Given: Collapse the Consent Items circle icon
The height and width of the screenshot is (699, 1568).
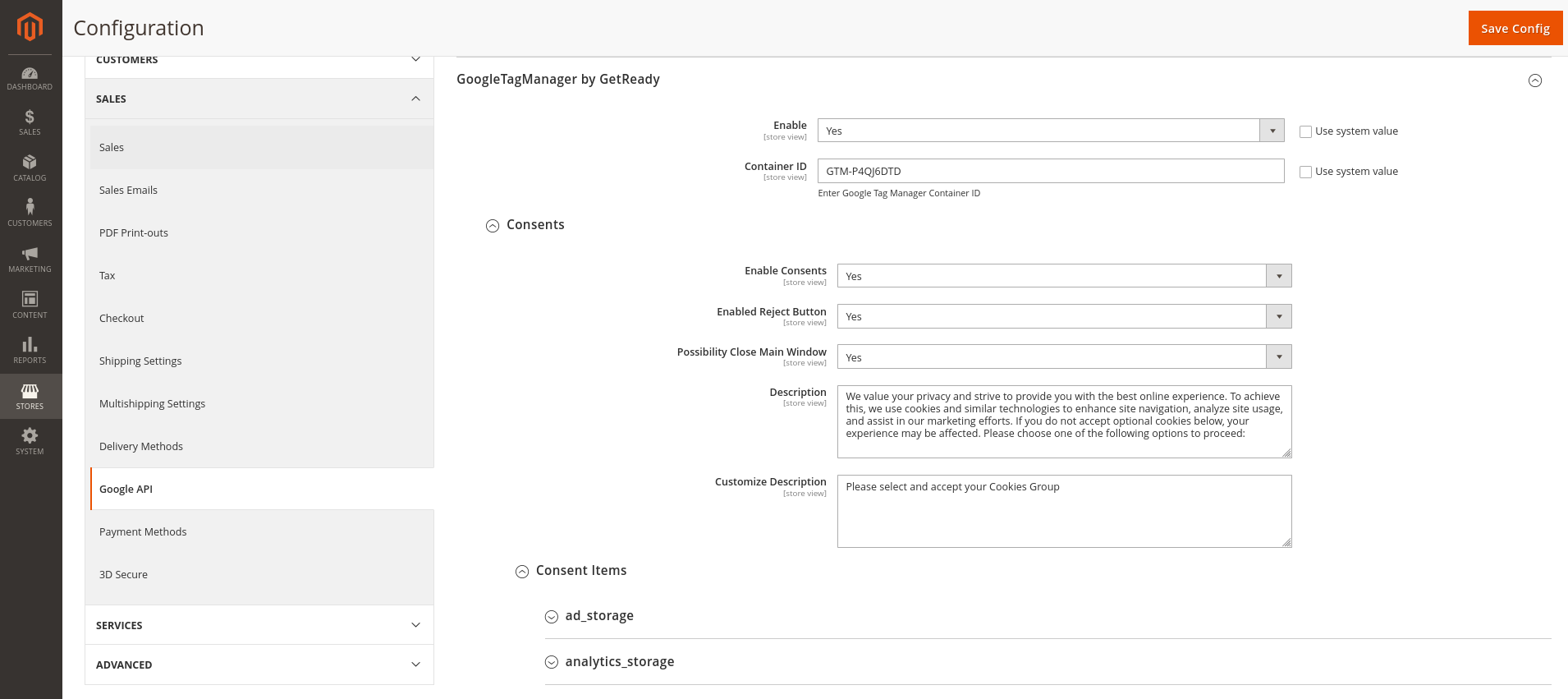Looking at the screenshot, I should point(522,572).
